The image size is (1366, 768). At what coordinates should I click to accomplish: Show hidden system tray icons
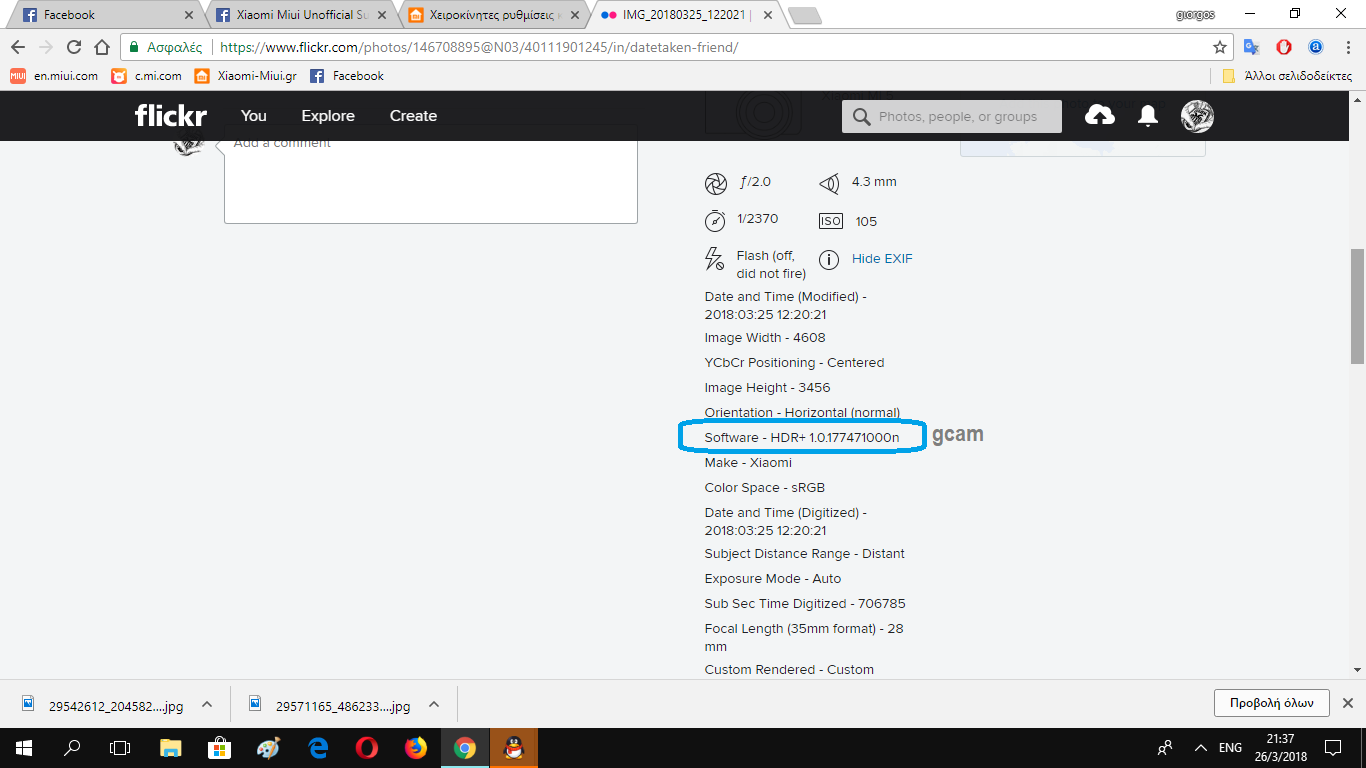(x=1199, y=748)
